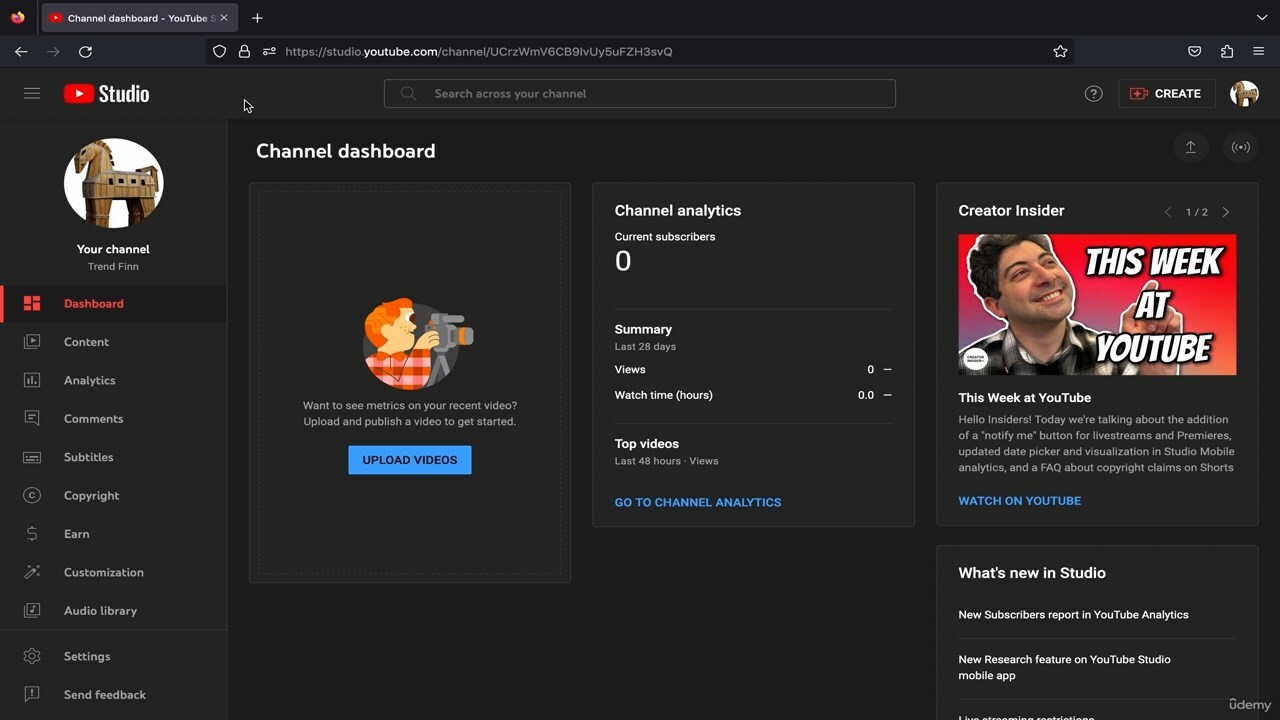The image size is (1280, 720).
Task: Click the Go live broadcast icon
Action: point(1240,147)
